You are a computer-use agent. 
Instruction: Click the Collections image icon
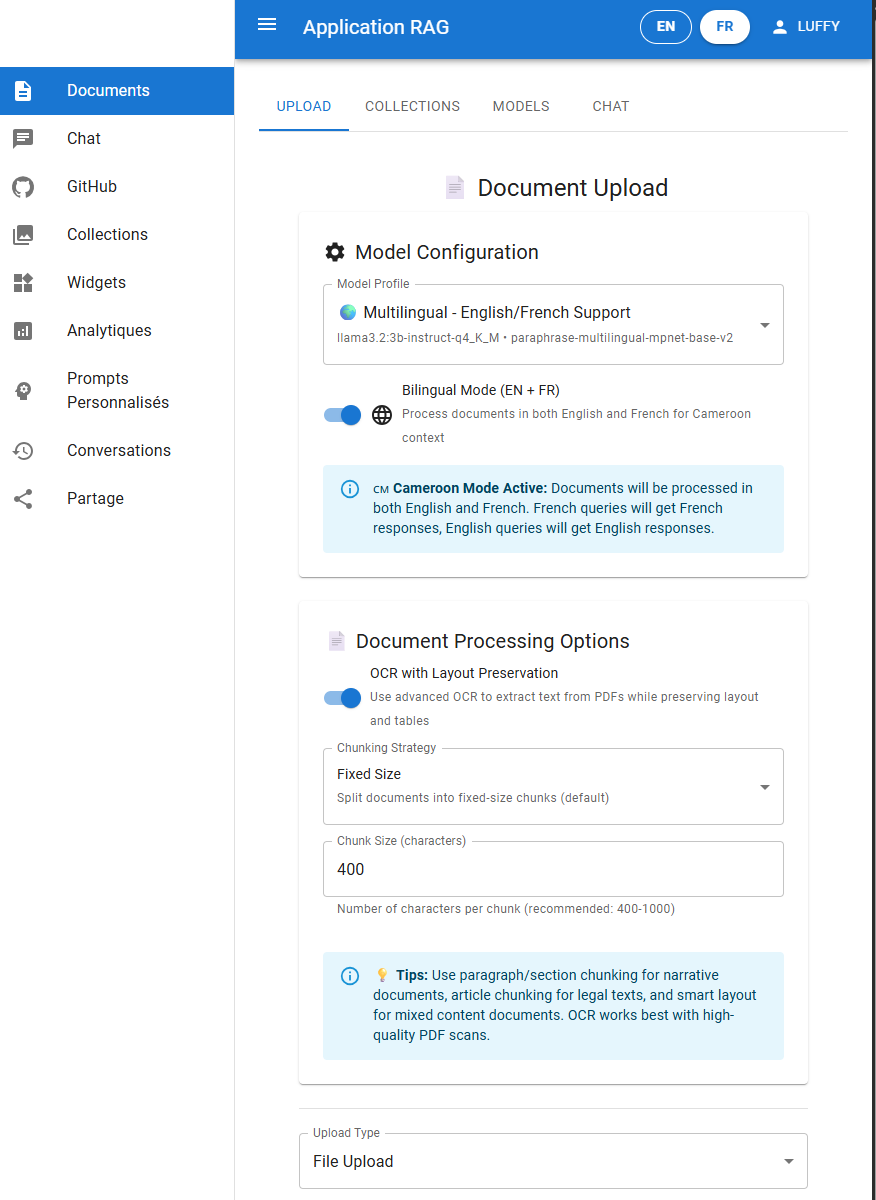tap(23, 235)
